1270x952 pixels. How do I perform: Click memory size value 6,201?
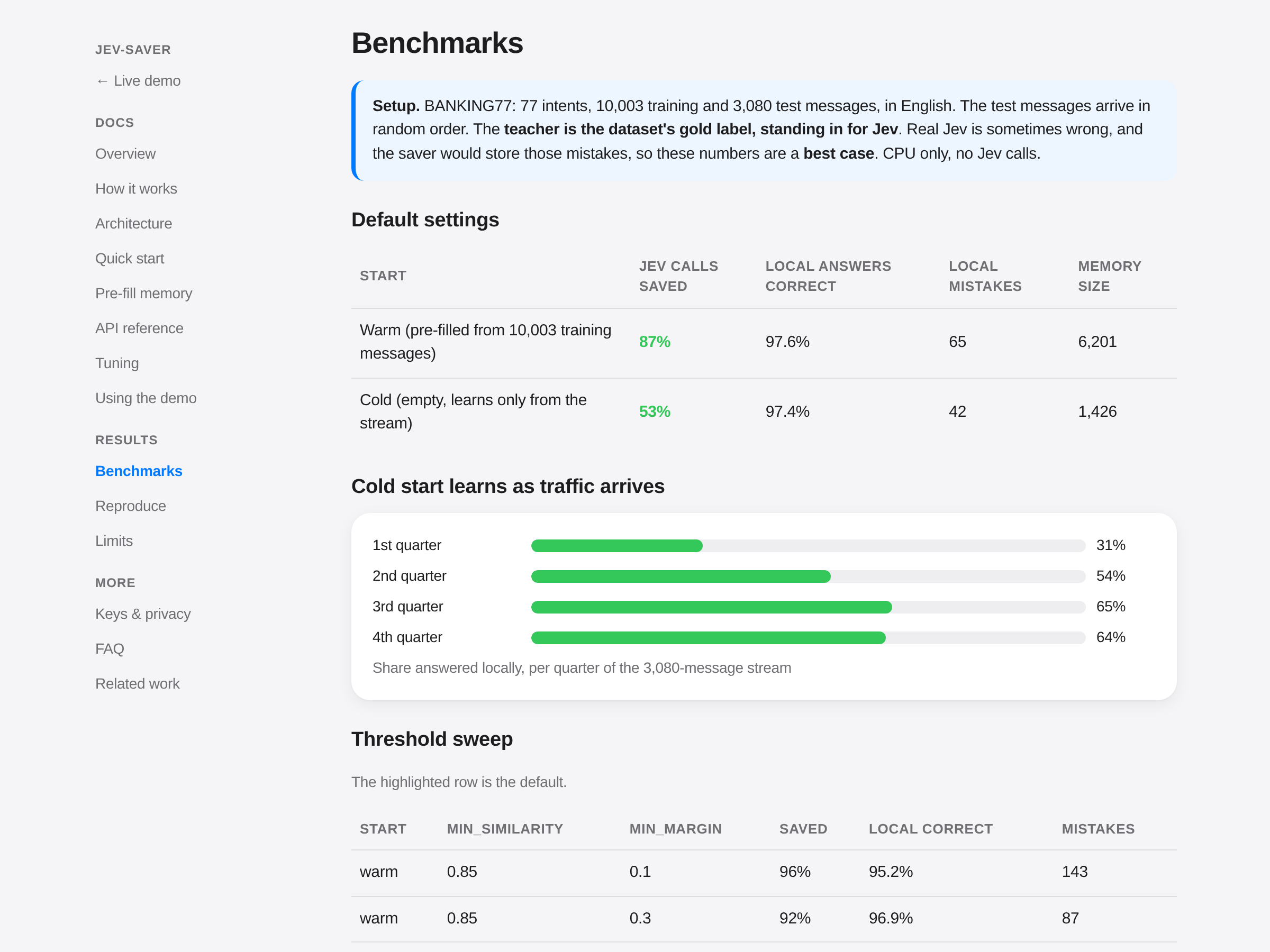[1097, 342]
